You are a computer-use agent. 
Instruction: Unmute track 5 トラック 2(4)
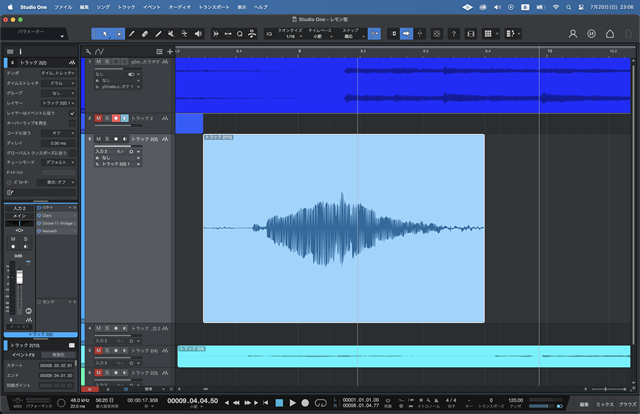tap(98, 350)
